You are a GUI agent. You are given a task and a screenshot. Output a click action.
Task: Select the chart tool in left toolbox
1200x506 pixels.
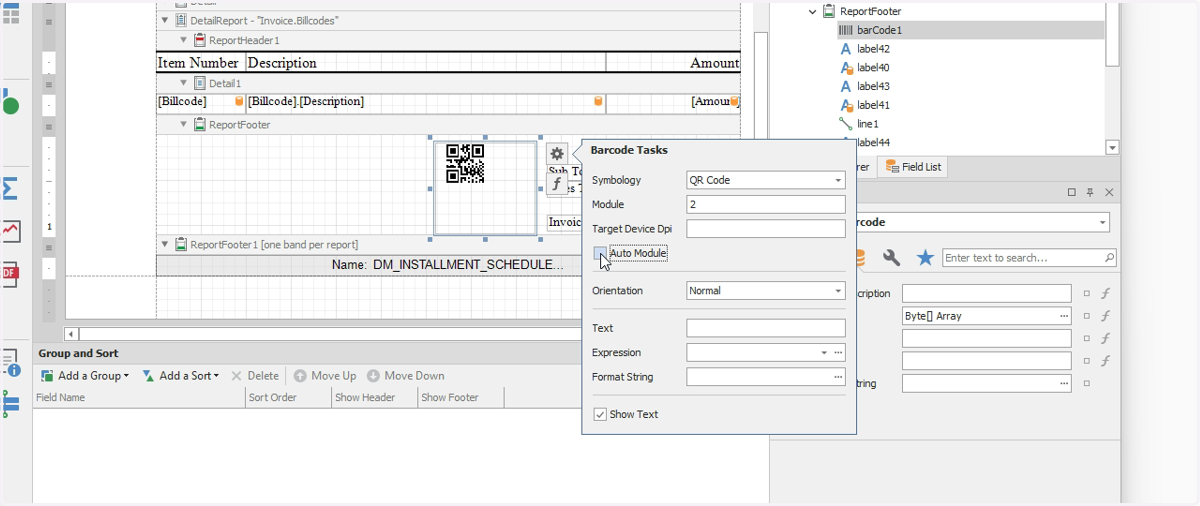(11, 231)
